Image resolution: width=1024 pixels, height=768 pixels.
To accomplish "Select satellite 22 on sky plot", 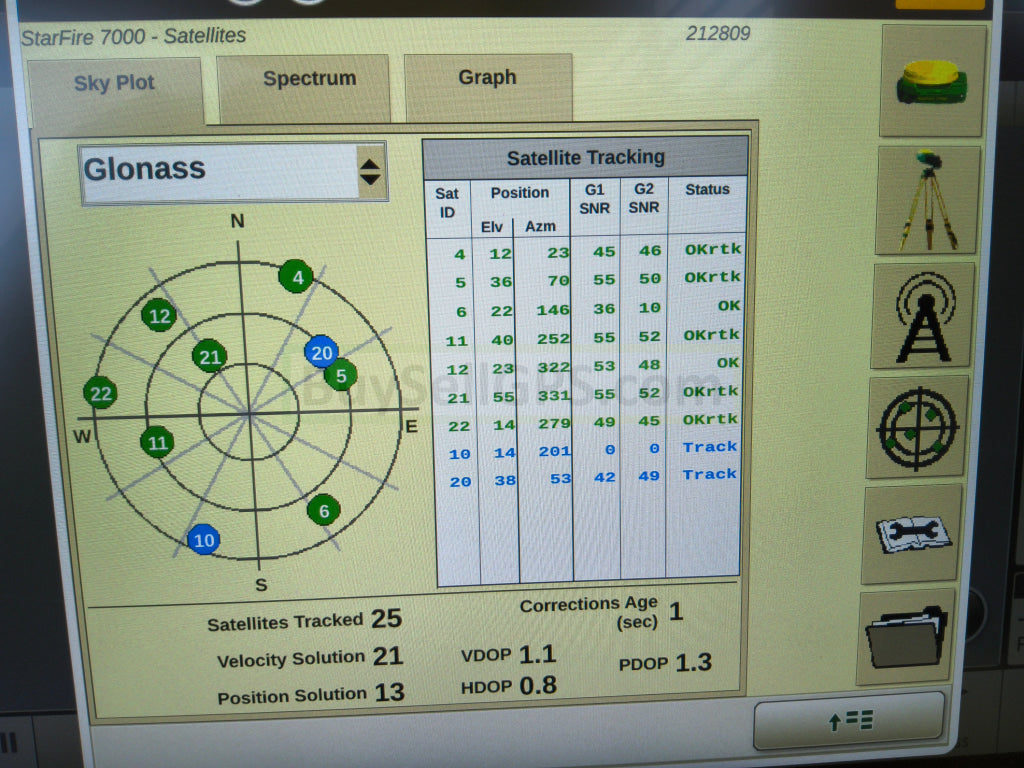I will (100, 392).
